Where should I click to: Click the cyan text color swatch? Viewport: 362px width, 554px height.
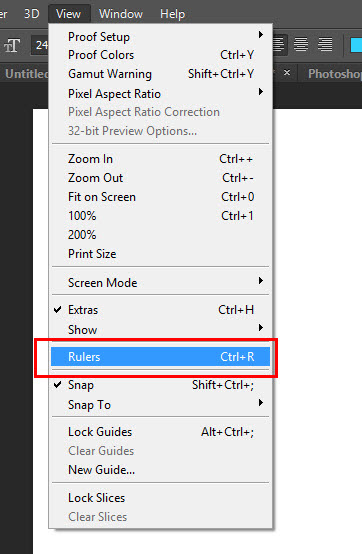[x=356, y=45]
